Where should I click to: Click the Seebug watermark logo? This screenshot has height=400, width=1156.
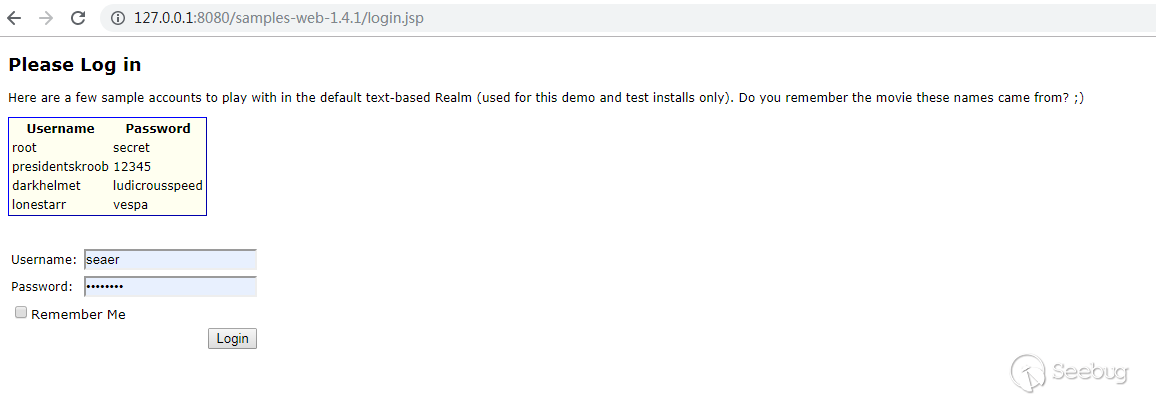(1070, 372)
